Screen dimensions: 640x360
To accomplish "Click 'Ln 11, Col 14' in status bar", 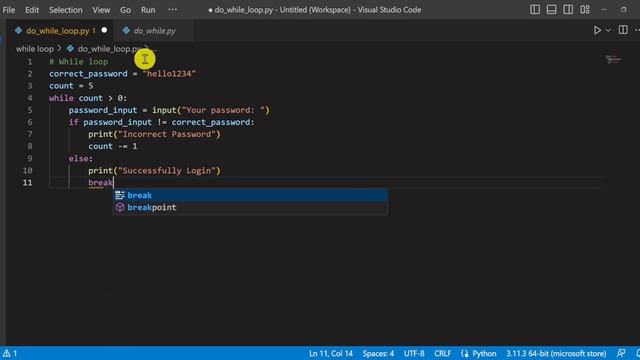I will (331, 353).
